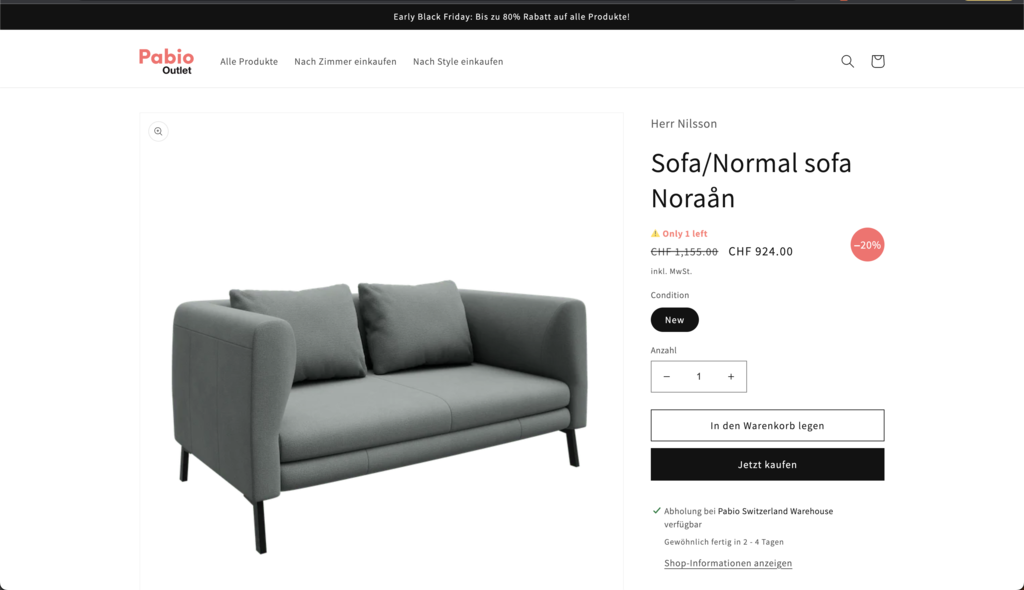The height and width of the screenshot is (590, 1024).
Task: Open Shop-Informationen anzeigen link
Action: tap(728, 563)
